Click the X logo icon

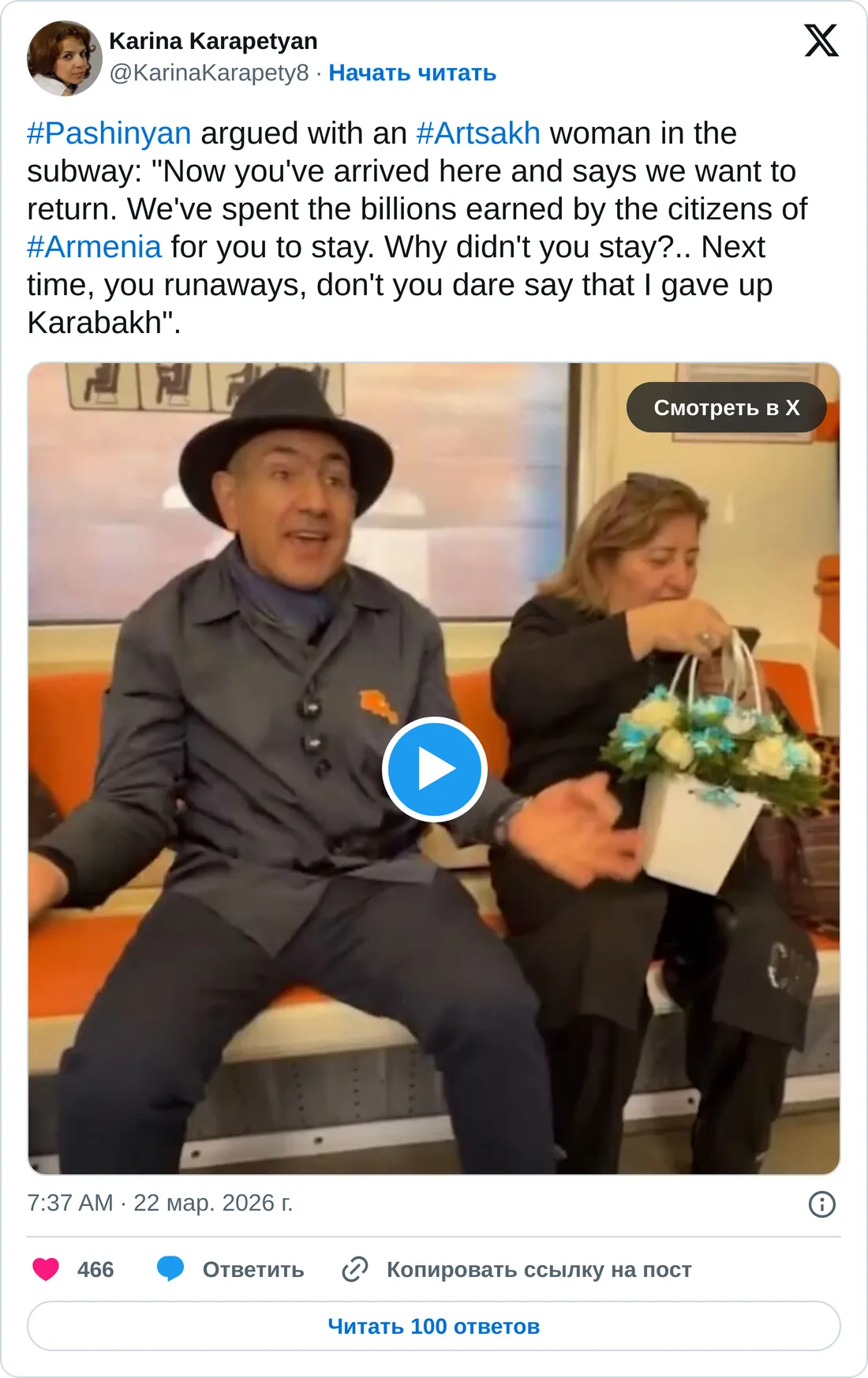[821, 40]
